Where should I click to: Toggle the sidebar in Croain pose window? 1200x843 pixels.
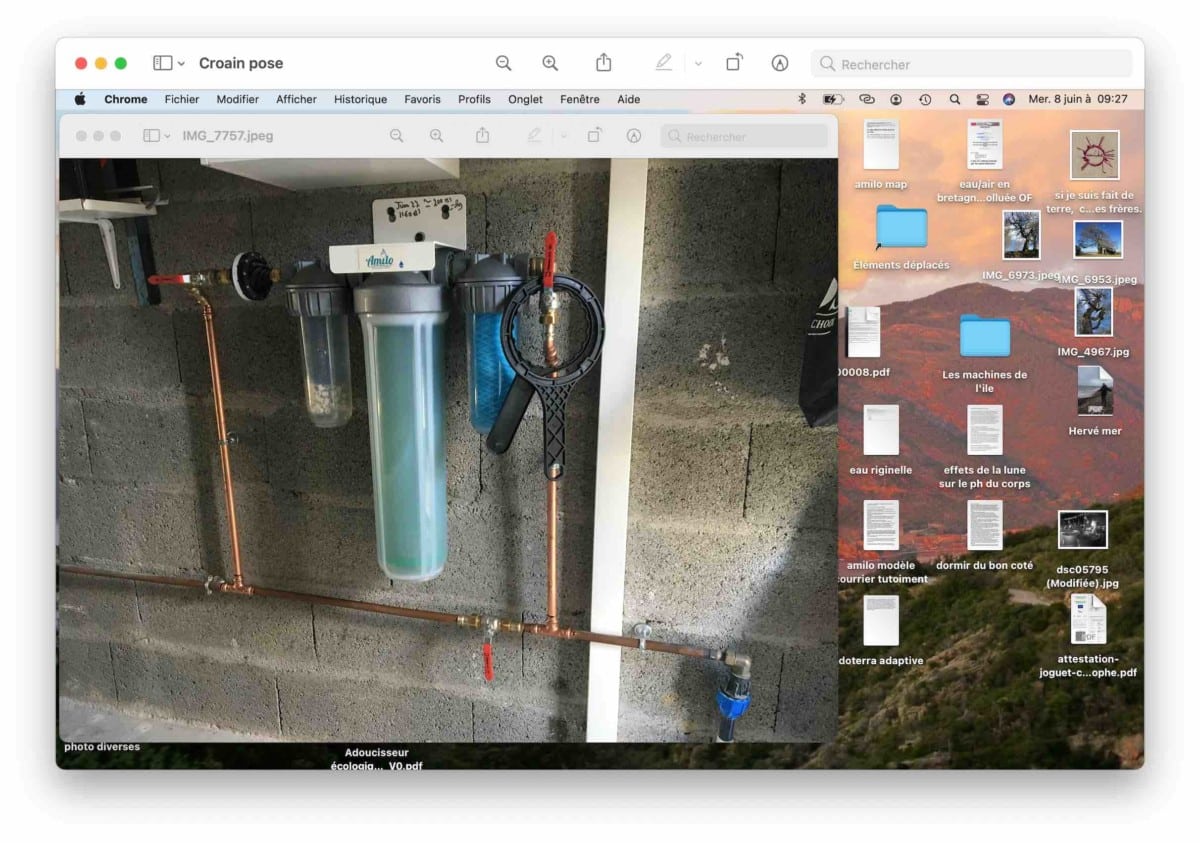(162, 63)
